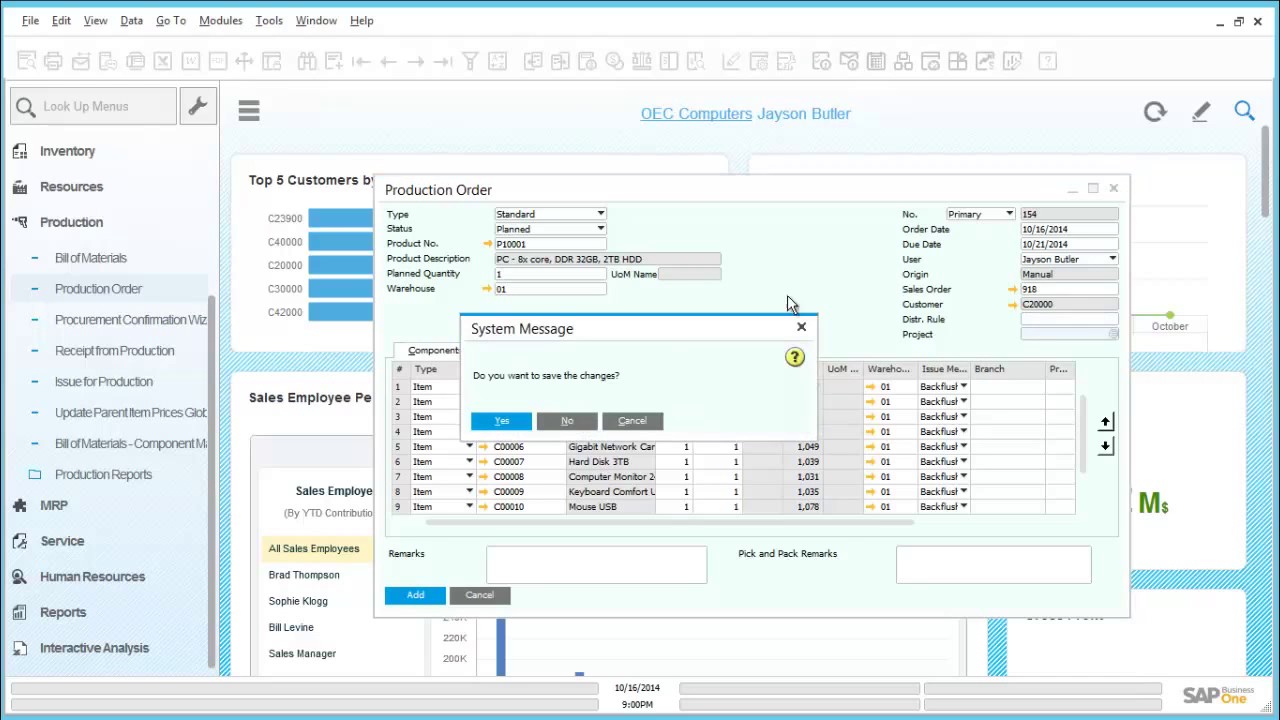
Task: Open the File menu
Action: click(30, 20)
